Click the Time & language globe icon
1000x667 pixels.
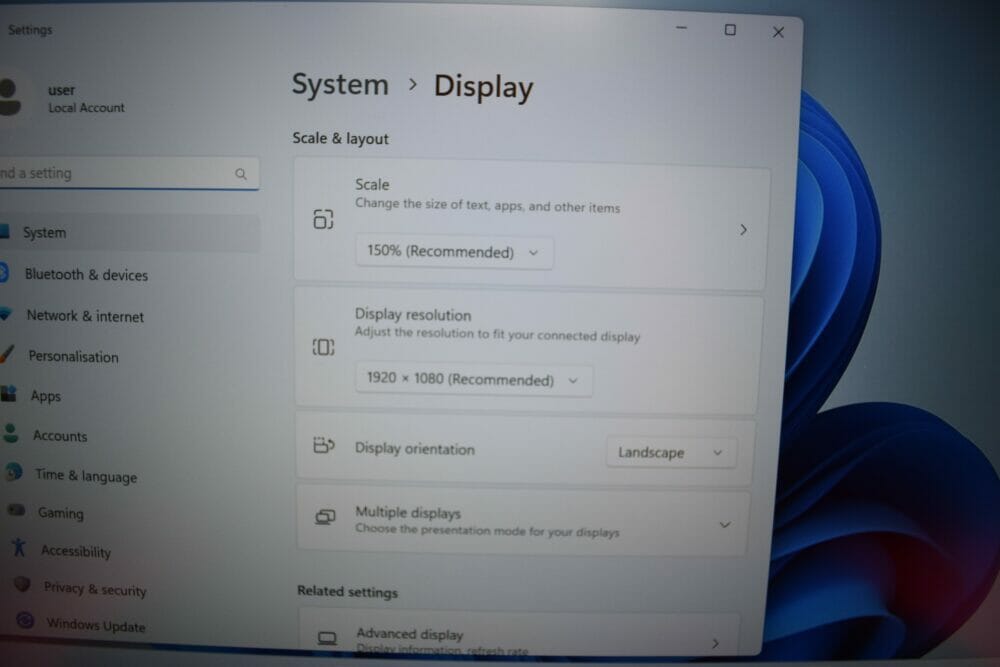(x=15, y=473)
